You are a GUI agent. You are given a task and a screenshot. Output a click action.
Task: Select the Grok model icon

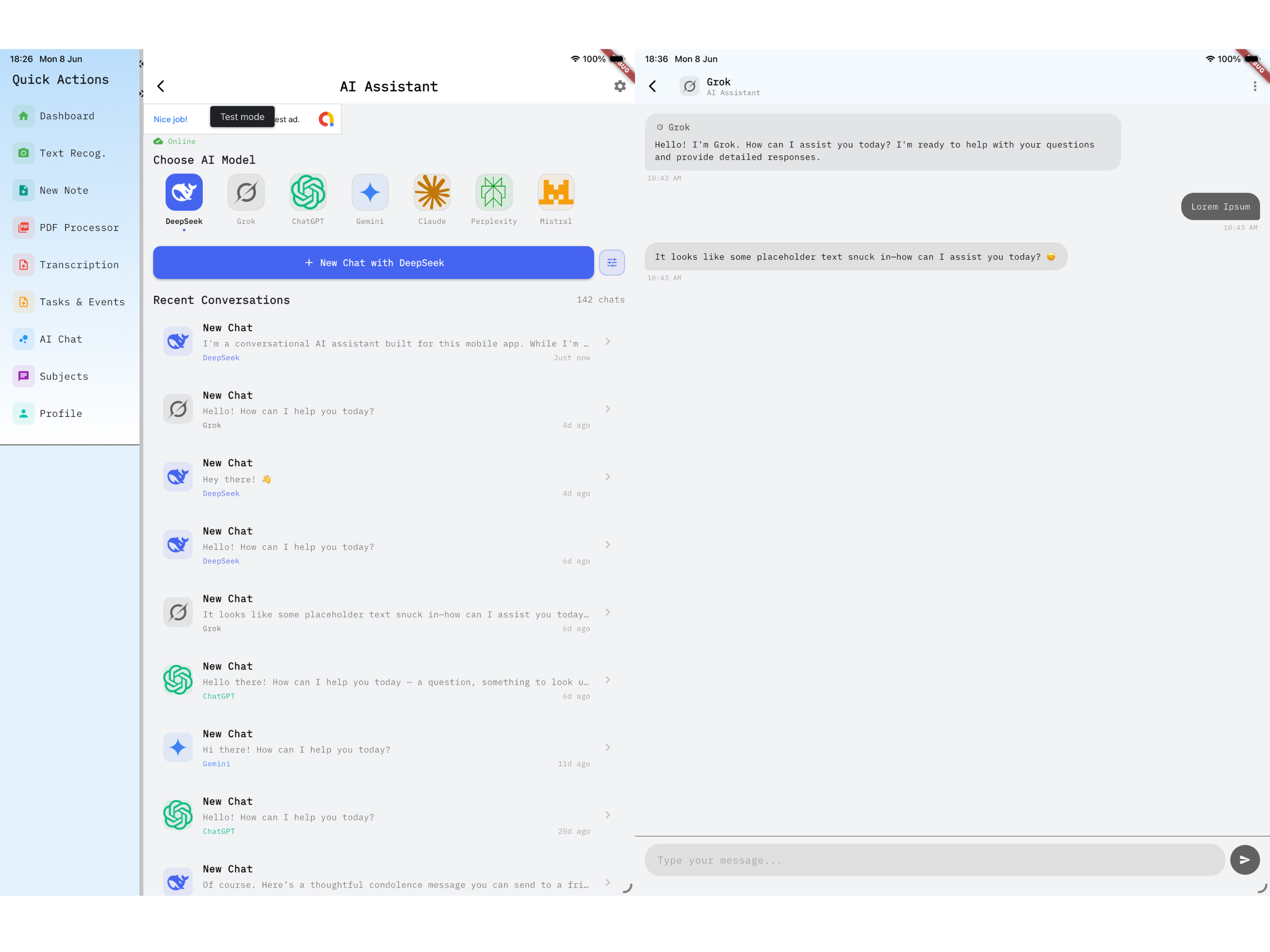pyautogui.click(x=246, y=192)
